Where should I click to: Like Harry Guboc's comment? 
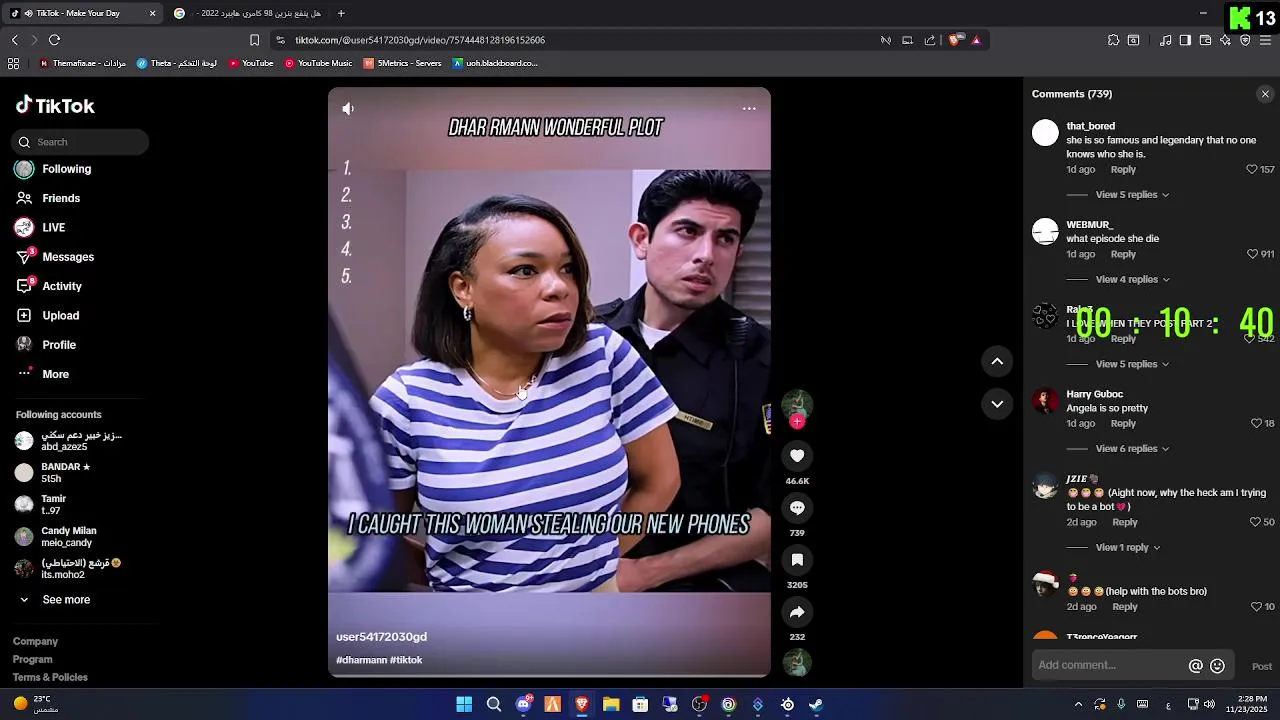pos(1257,424)
